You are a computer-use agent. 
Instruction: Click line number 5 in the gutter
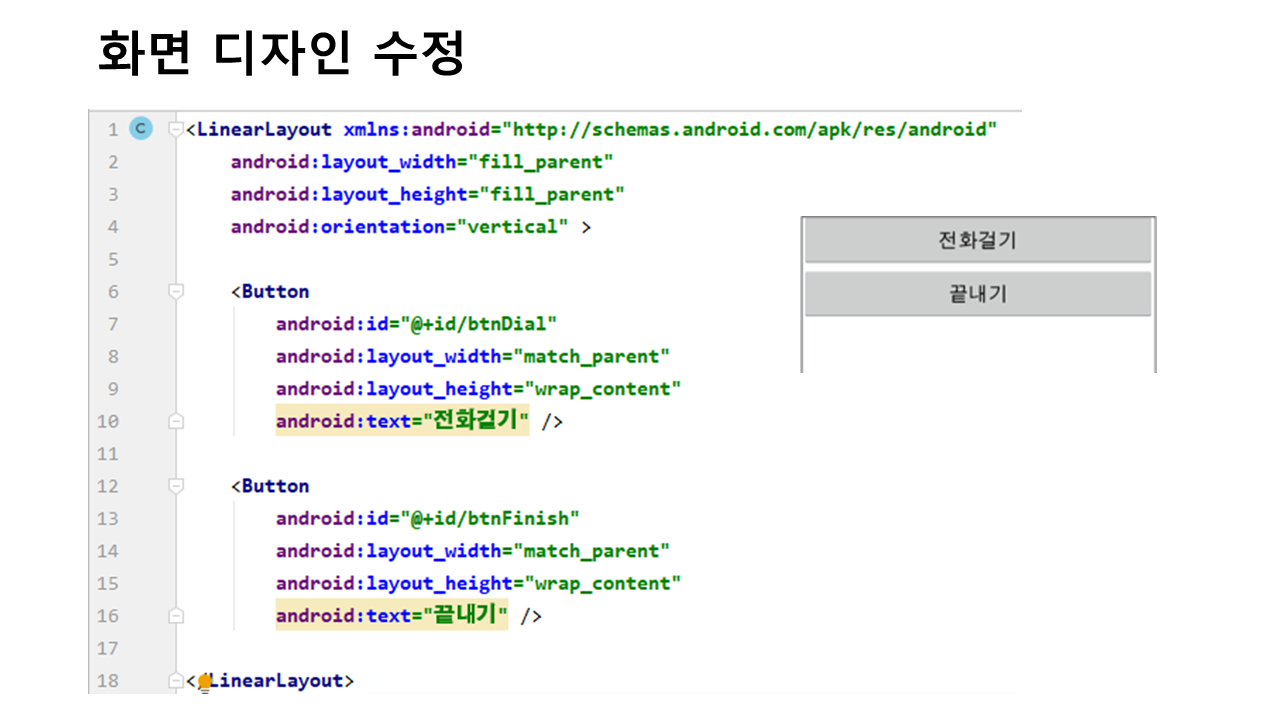(x=112, y=259)
